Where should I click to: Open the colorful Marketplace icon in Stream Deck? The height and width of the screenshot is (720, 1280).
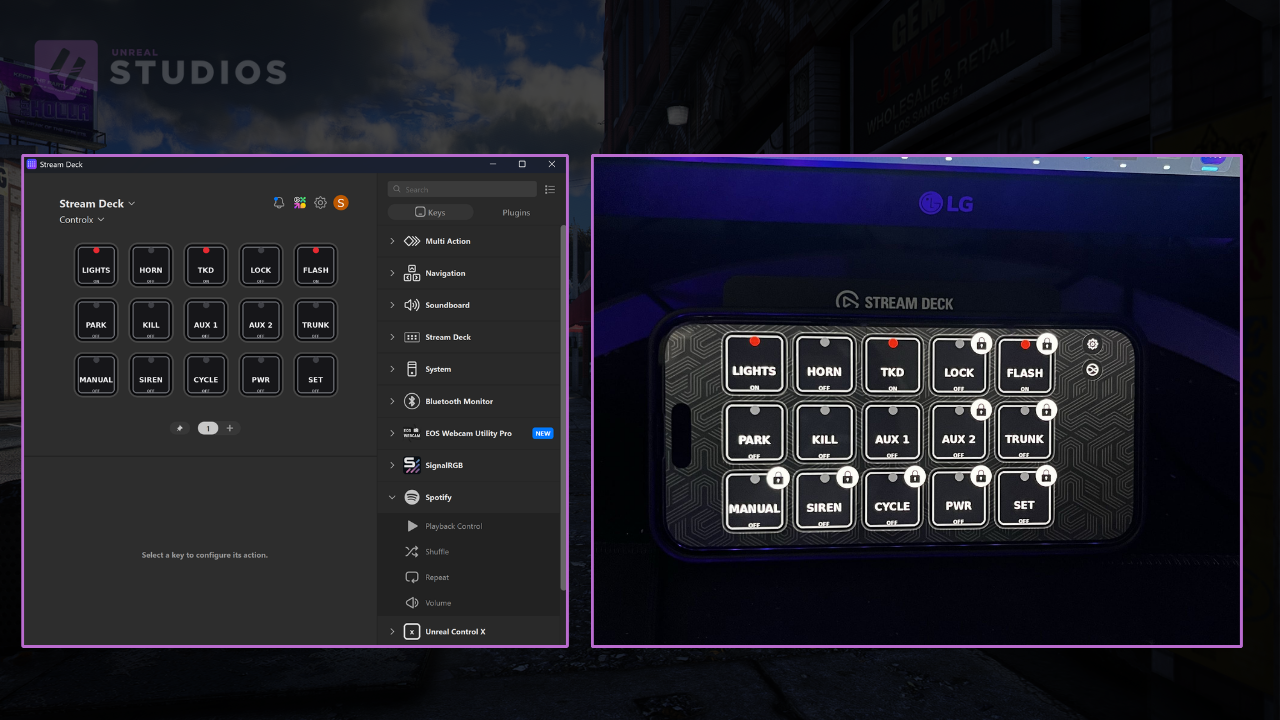point(300,203)
